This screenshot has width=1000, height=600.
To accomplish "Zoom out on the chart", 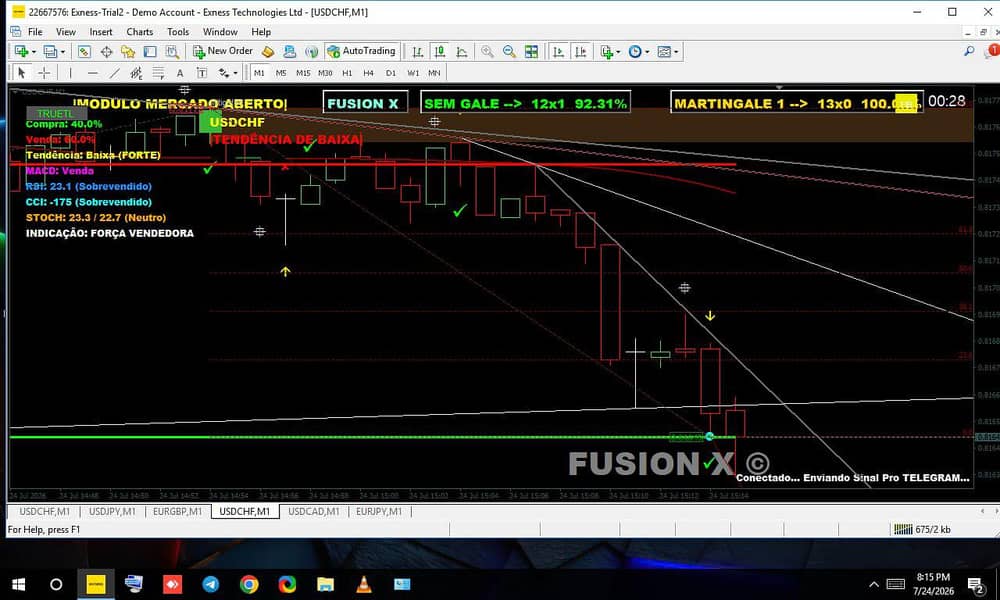I will tap(509, 52).
